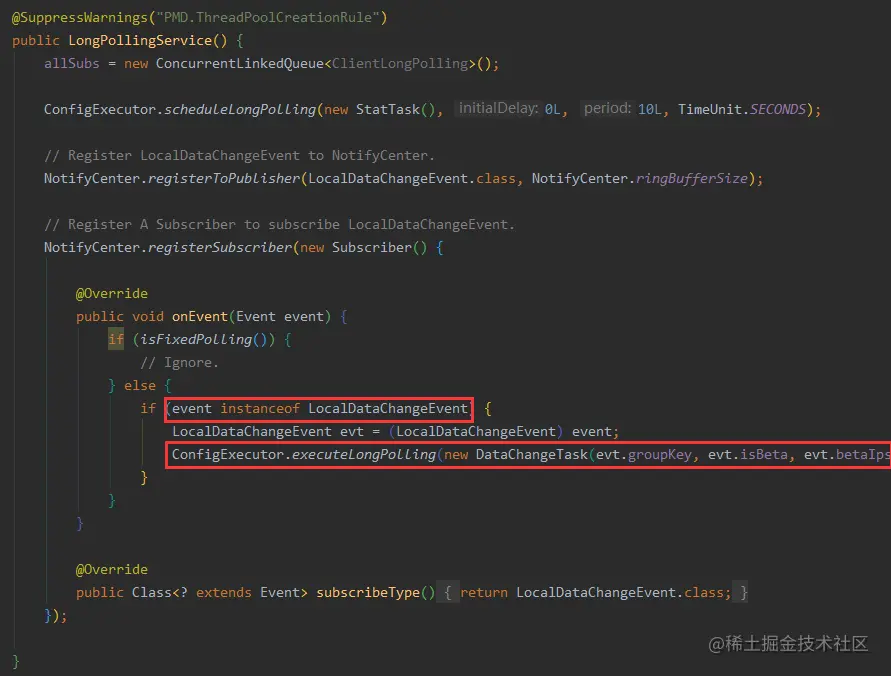This screenshot has width=891, height=676.
Task: Click the registerToPublisher method call
Action: 224,178
